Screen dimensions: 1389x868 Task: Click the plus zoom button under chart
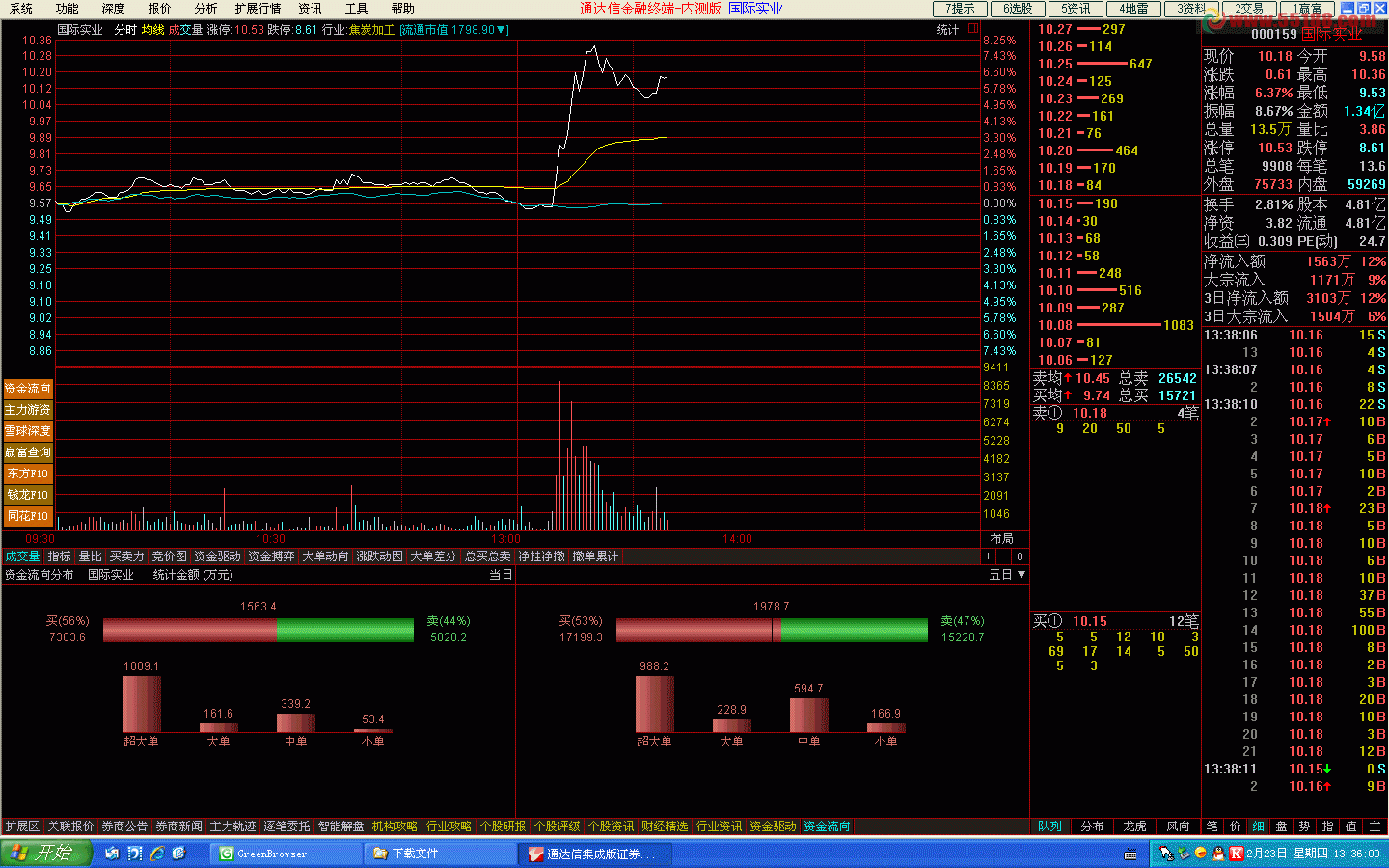[988, 556]
